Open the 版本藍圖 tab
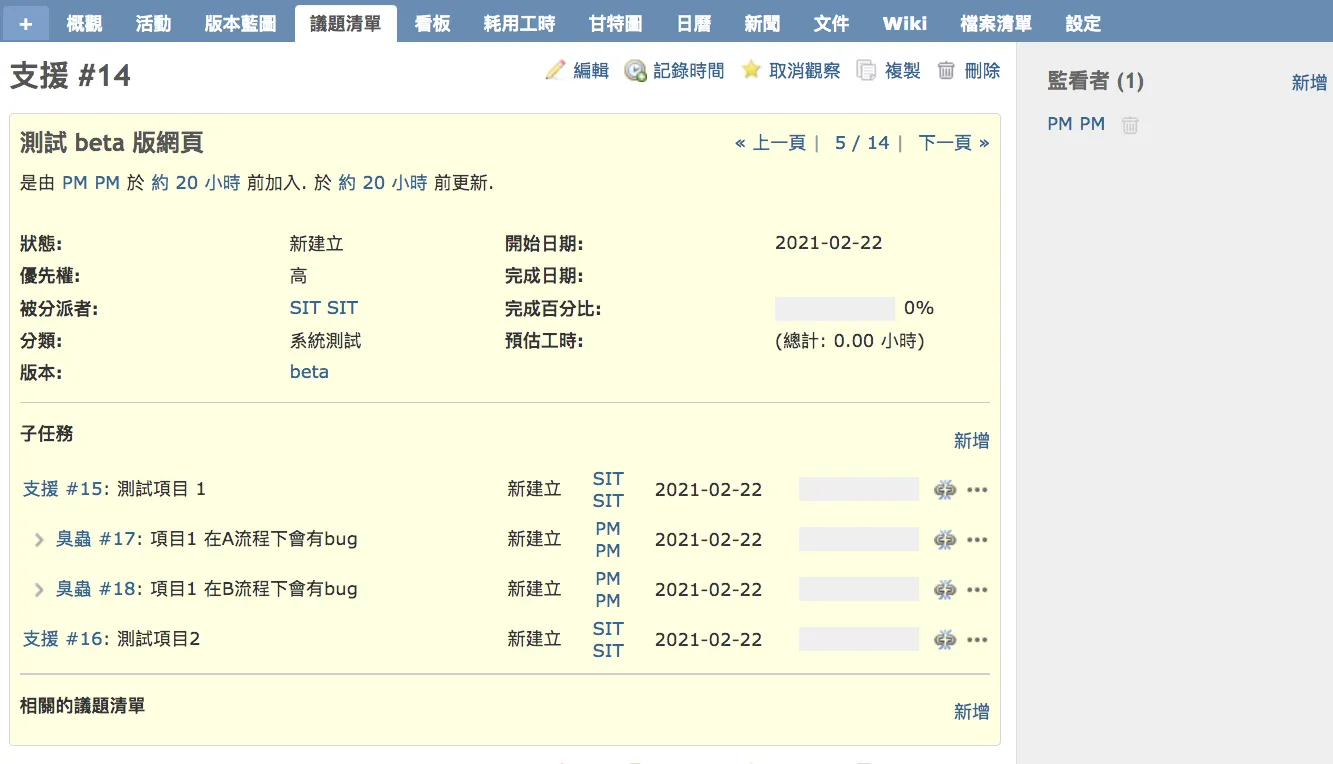The height and width of the screenshot is (764, 1333). [x=240, y=23]
